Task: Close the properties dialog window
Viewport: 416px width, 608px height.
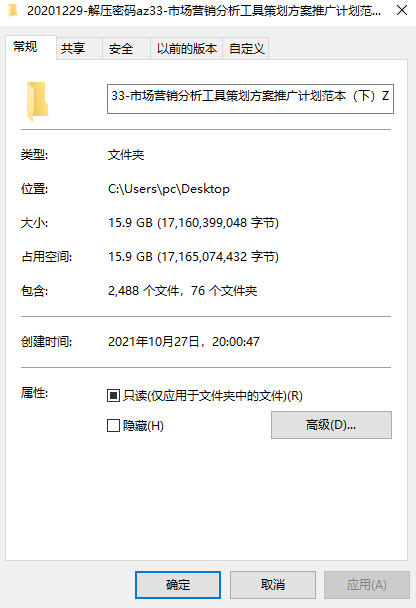Action: [x=402, y=10]
